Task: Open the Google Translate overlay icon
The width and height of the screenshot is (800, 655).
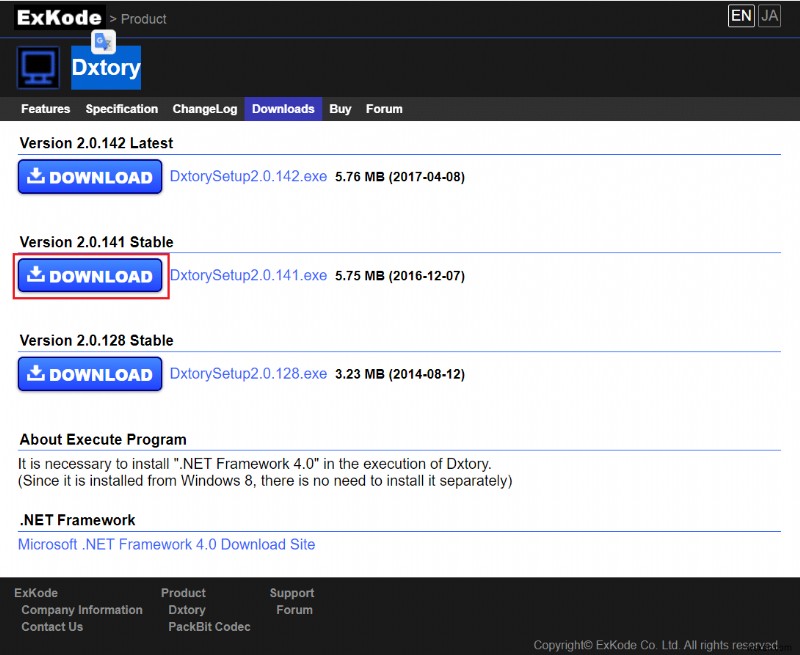Action: click(104, 41)
